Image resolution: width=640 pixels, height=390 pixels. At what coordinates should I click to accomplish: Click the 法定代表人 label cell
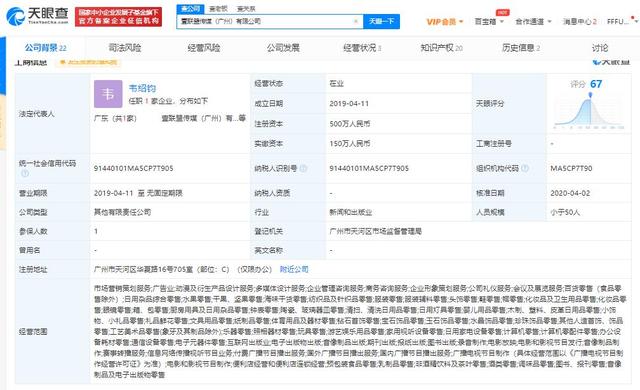click(x=52, y=114)
